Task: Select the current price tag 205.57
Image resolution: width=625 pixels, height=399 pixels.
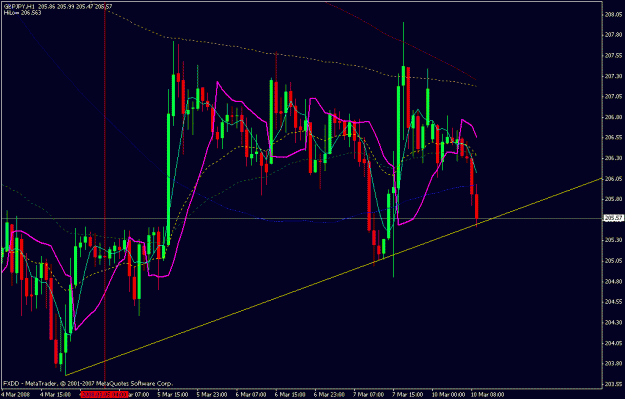Action: tap(613, 218)
